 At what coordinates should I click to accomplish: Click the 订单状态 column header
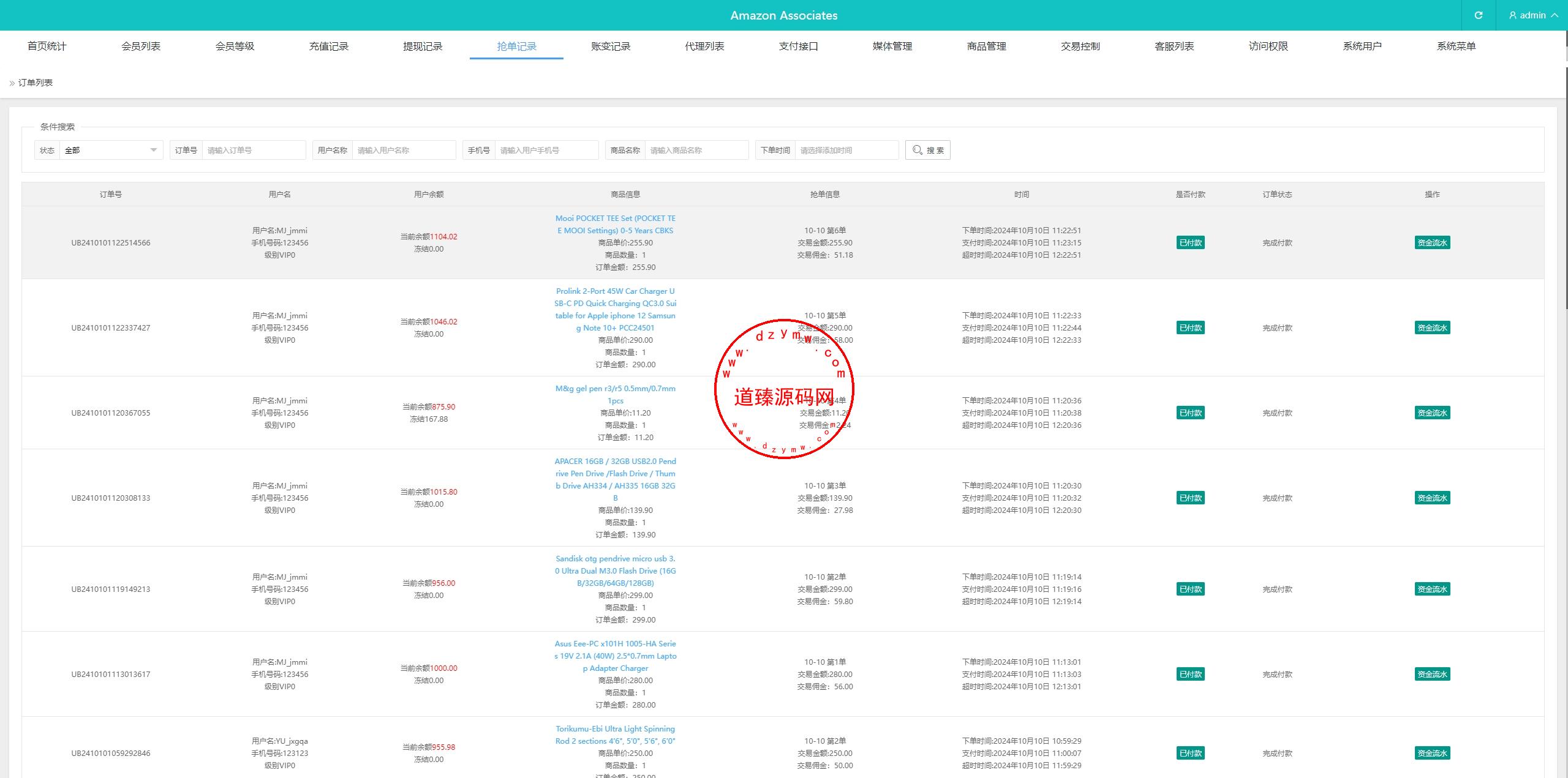[1277, 195]
